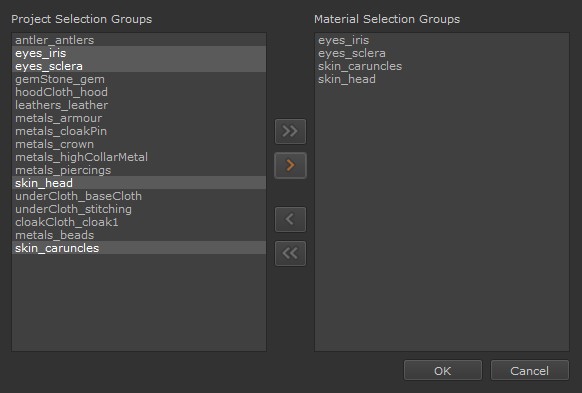Select skin_caruncles in Material Selection Groups
The image size is (582, 393).
(442, 66)
